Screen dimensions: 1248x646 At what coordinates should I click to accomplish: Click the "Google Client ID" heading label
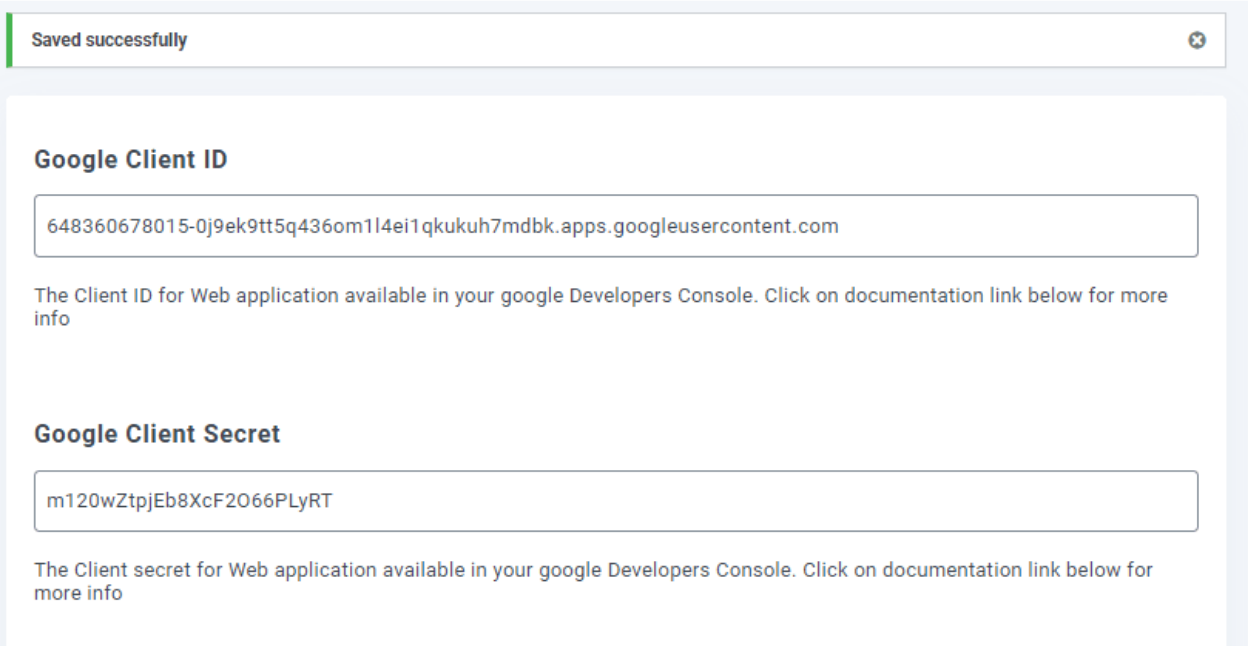[x=131, y=160]
